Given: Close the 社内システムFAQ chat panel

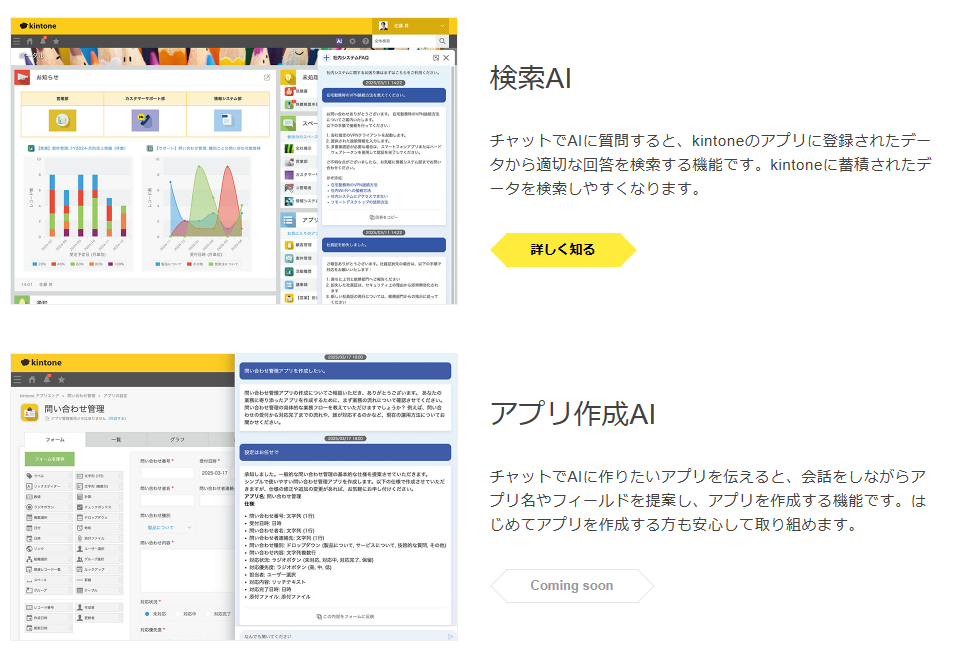Looking at the screenshot, I should (x=446, y=58).
